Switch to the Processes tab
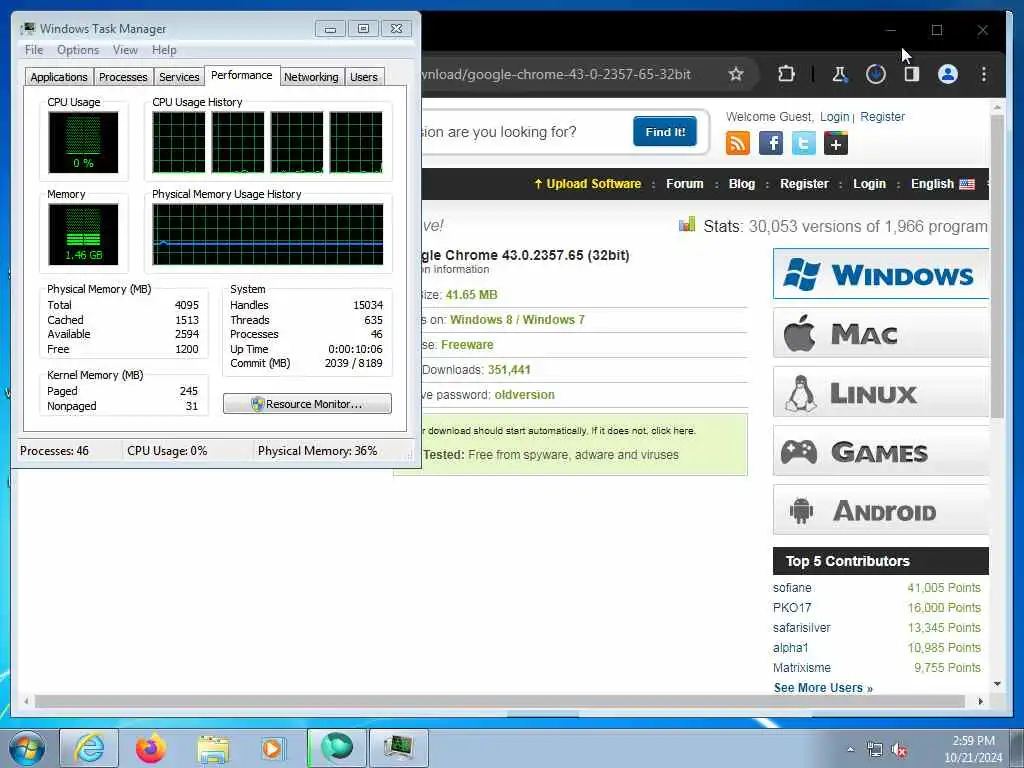The image size is (1024, 768). click(x=123, y=77)
